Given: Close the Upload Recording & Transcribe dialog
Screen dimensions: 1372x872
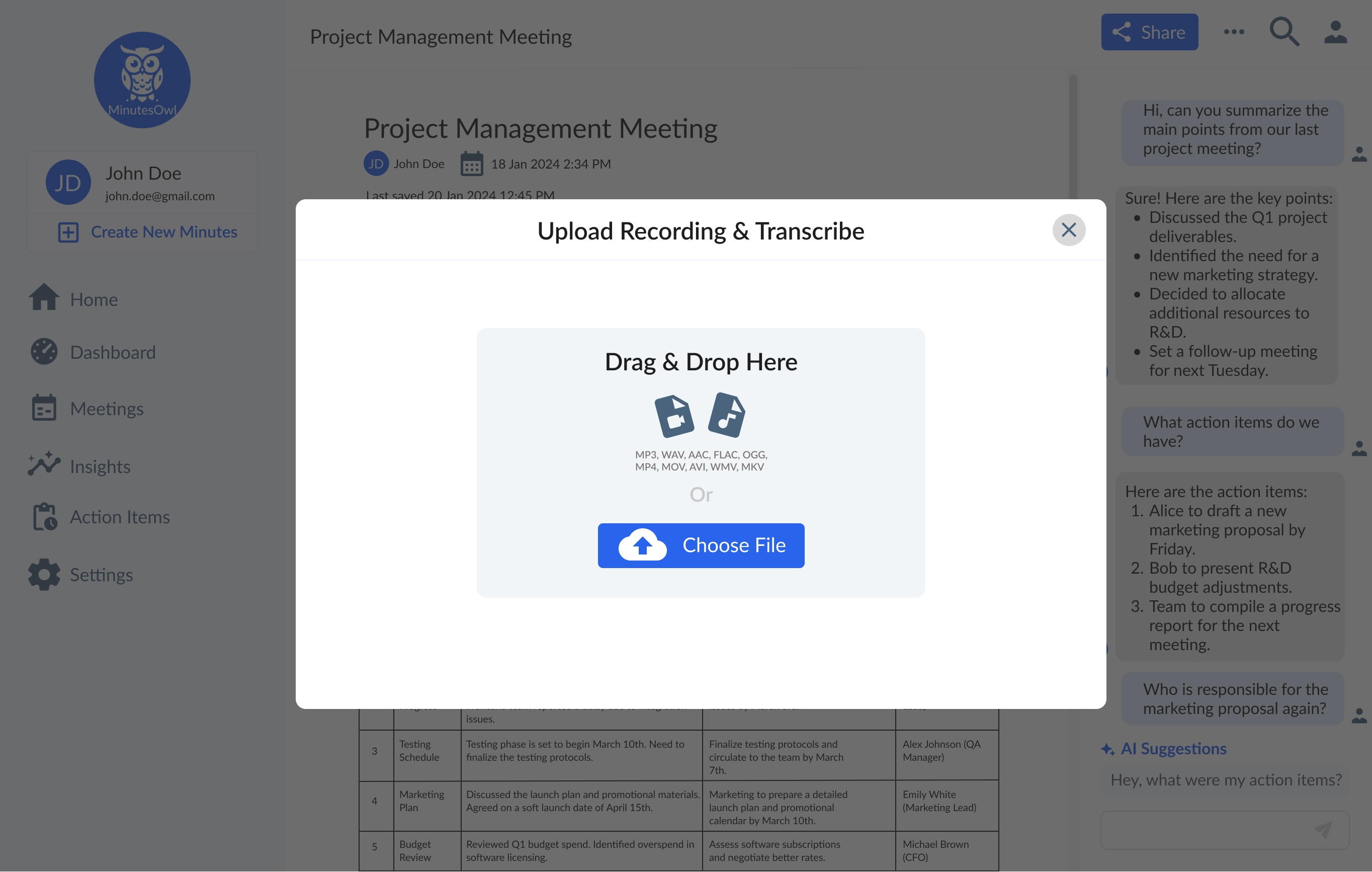Looking at the screenshot, I should point(1068,229).
